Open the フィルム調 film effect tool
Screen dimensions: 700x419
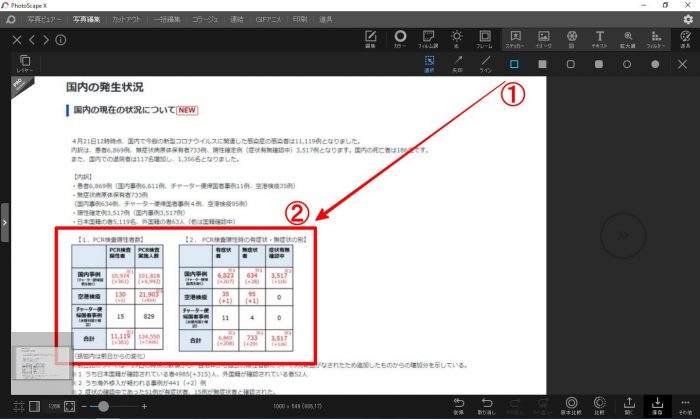pos(428,39)
